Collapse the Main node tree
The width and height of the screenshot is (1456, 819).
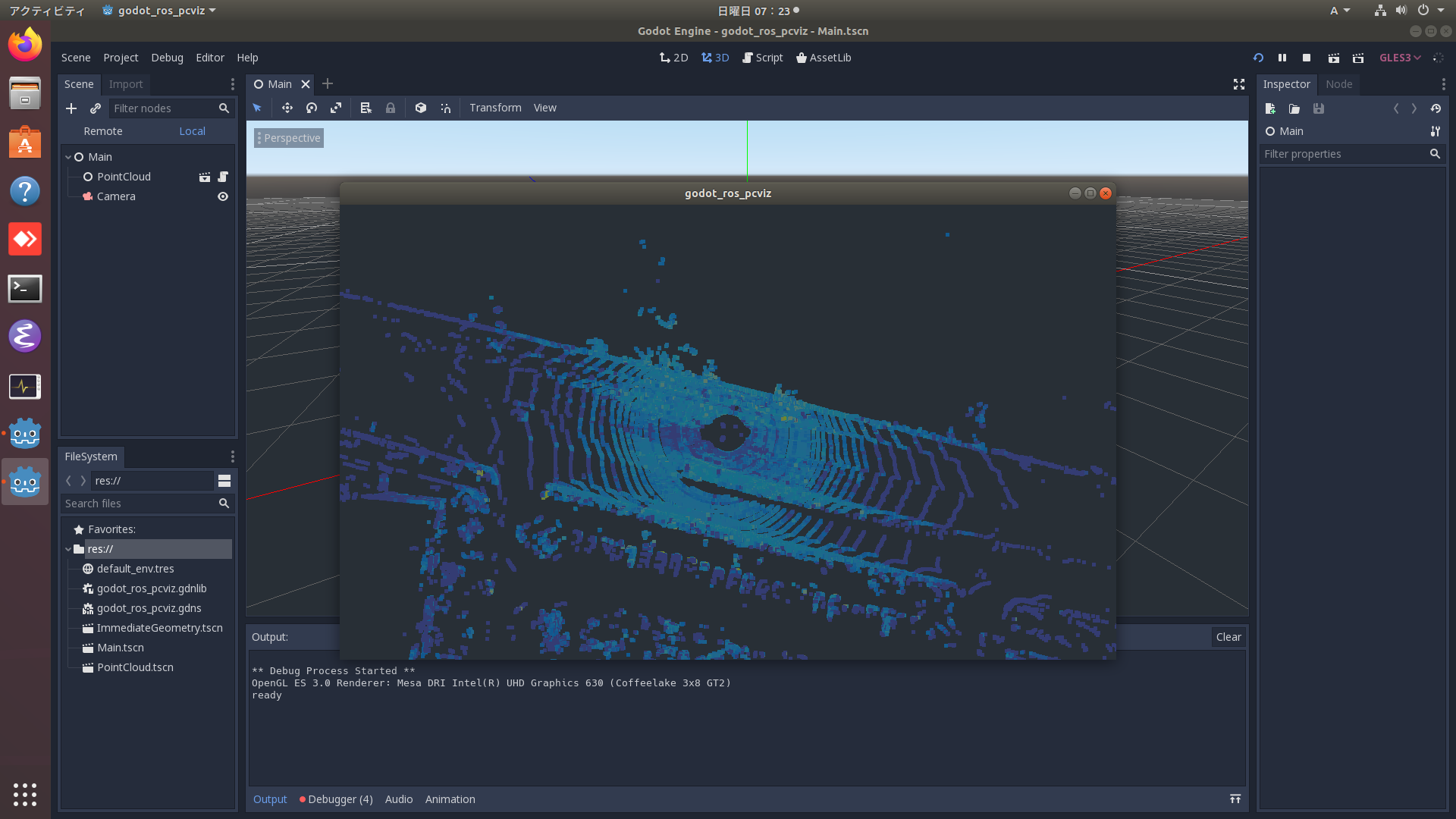coord(68,157)
